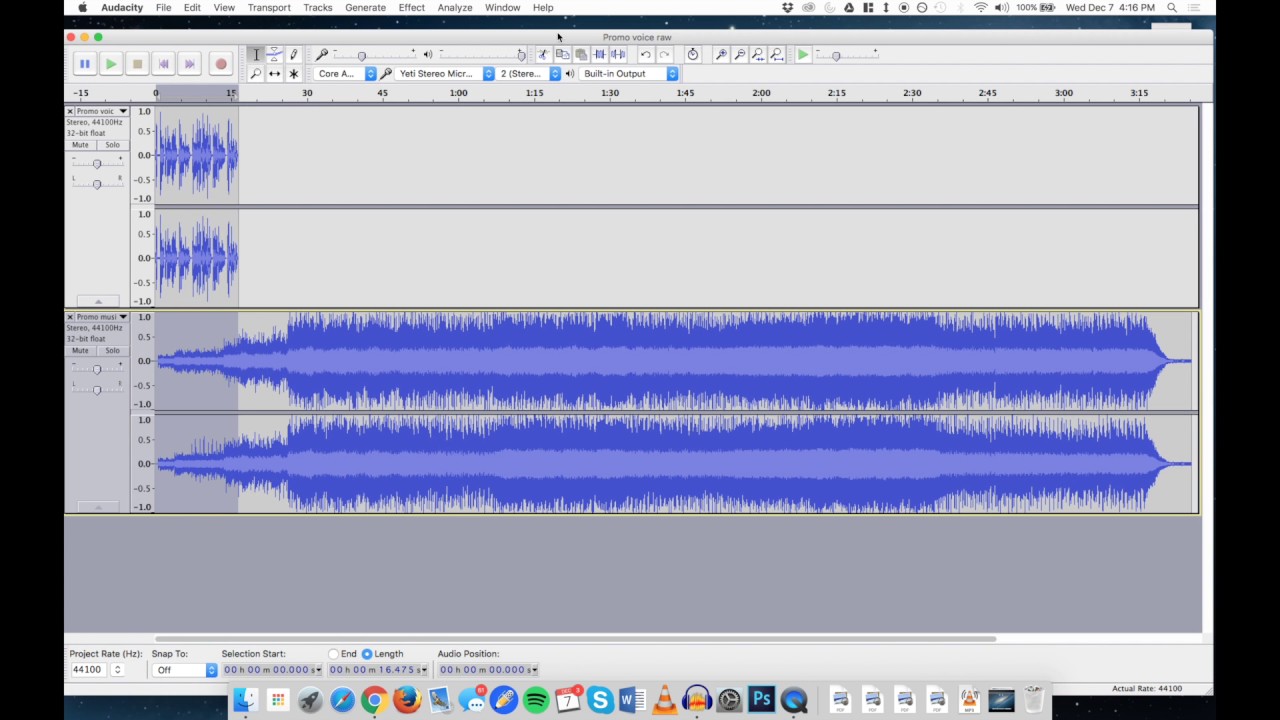Select the End radio button
Viewport: 1280px width, 720px height.
333,654
